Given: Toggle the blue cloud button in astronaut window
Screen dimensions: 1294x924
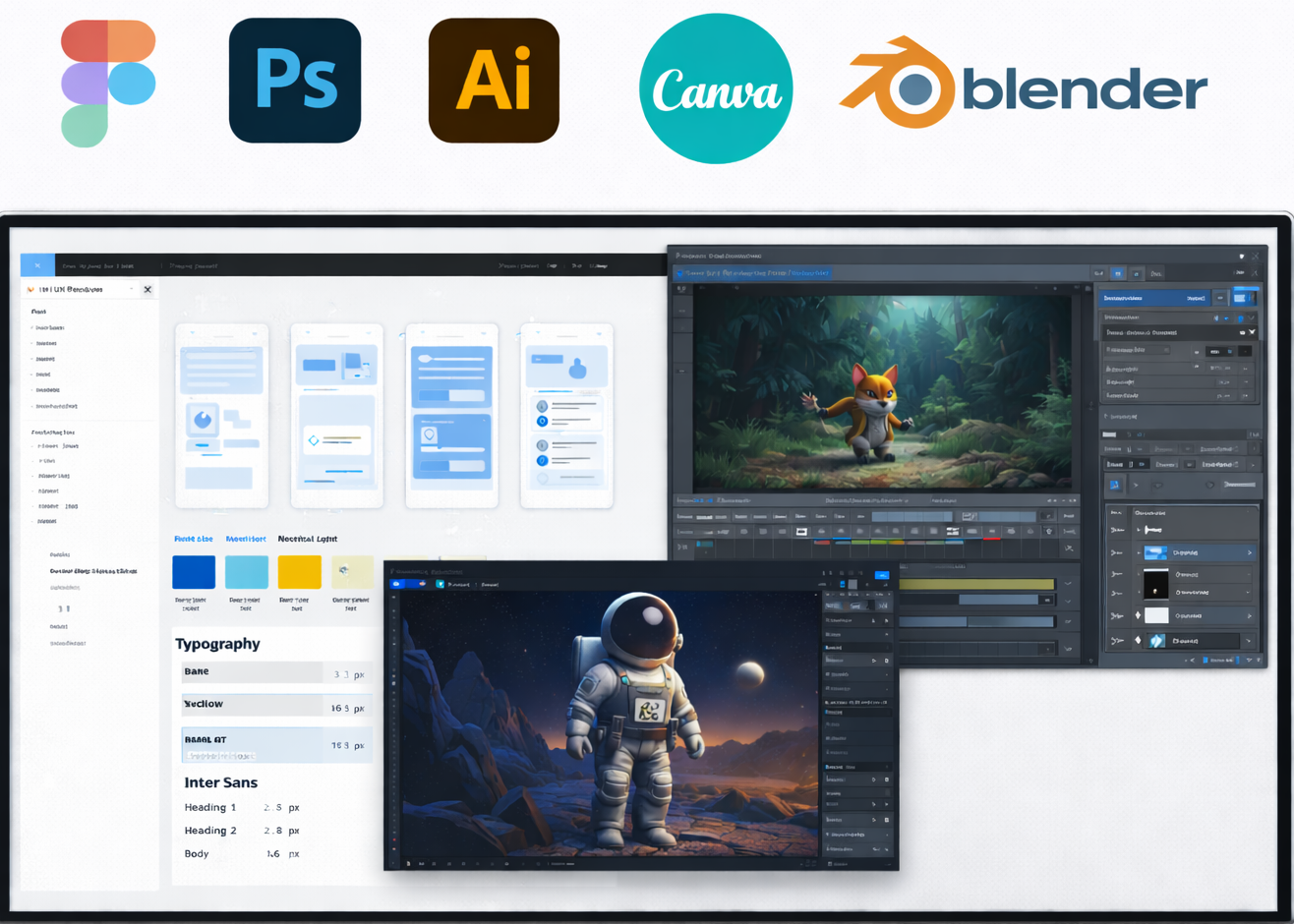Looking at the screenshot, I should click(397, 584).
